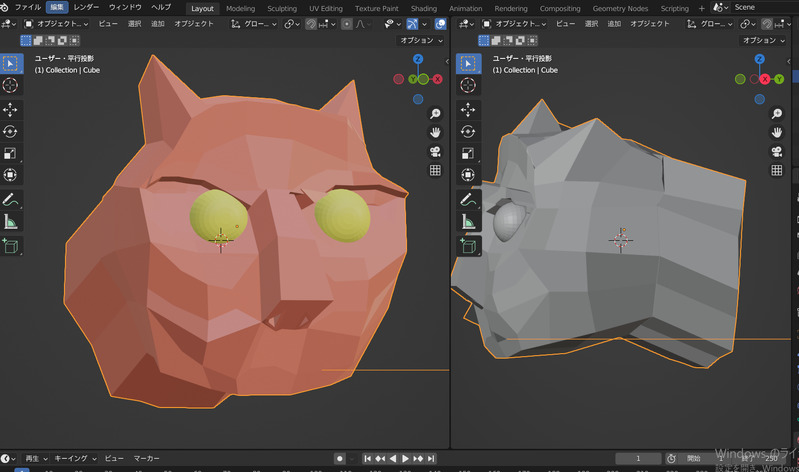Select the Move tool in left viewport
Image resolution: width=799 pixels, height=472 pixels.
click(x=10, y=109)
